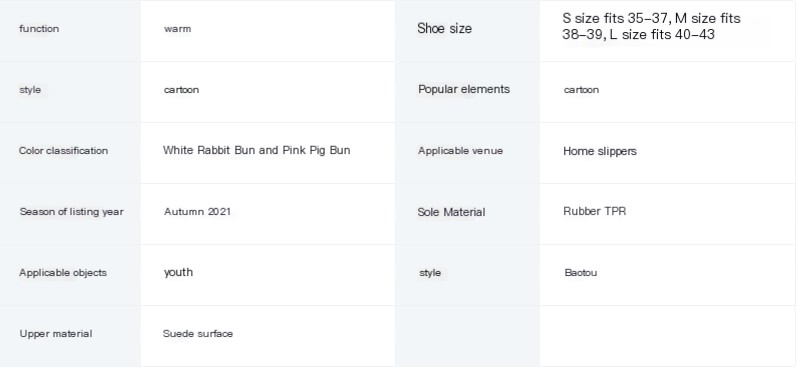Click the 'Applicable objects' label

click(63, 273)
